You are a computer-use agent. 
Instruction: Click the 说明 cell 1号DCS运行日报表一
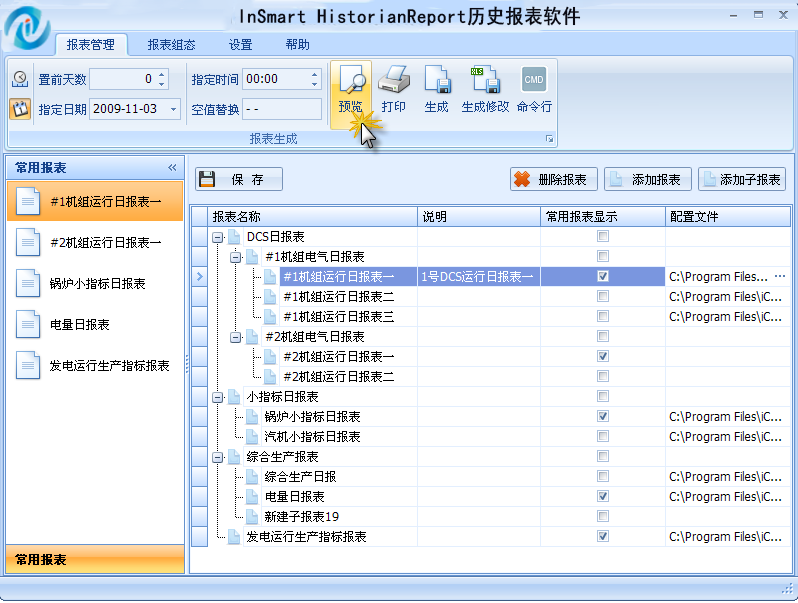point(479,276)
